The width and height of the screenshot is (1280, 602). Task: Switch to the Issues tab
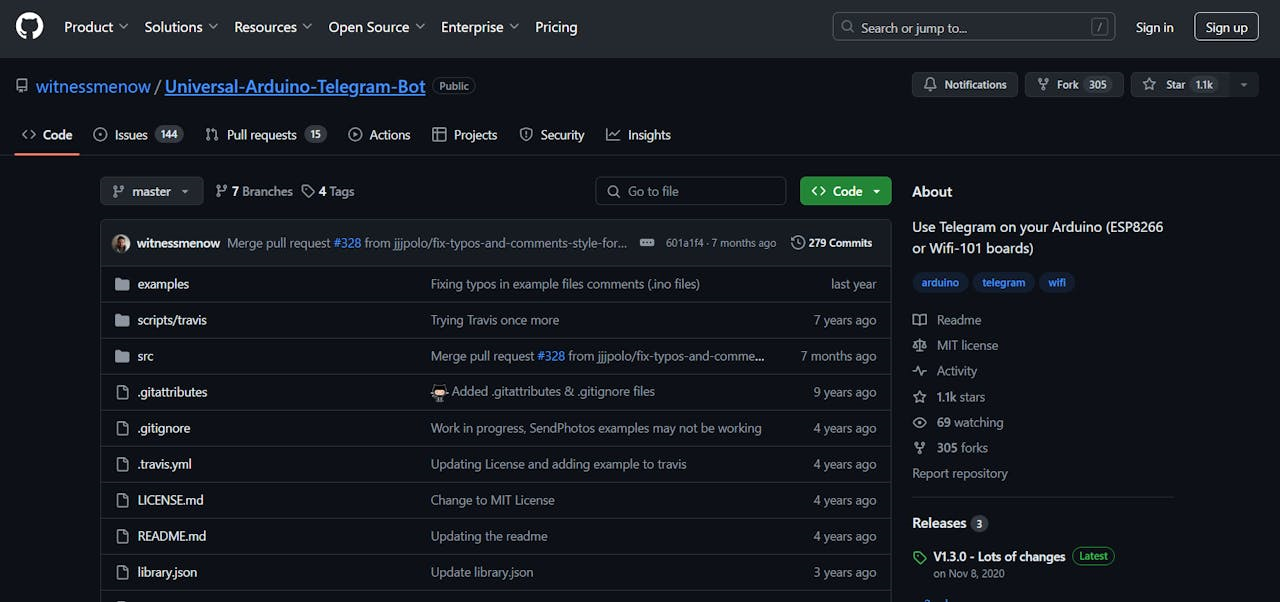point(137,135)
